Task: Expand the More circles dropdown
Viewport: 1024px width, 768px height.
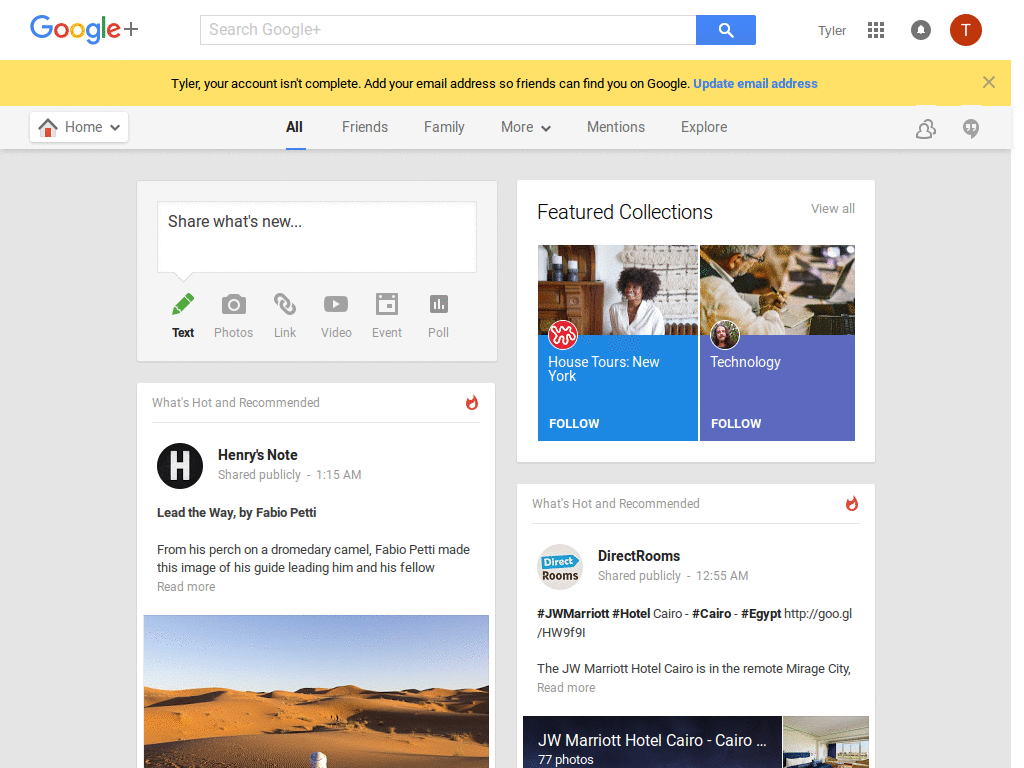Action: [526, 127]
